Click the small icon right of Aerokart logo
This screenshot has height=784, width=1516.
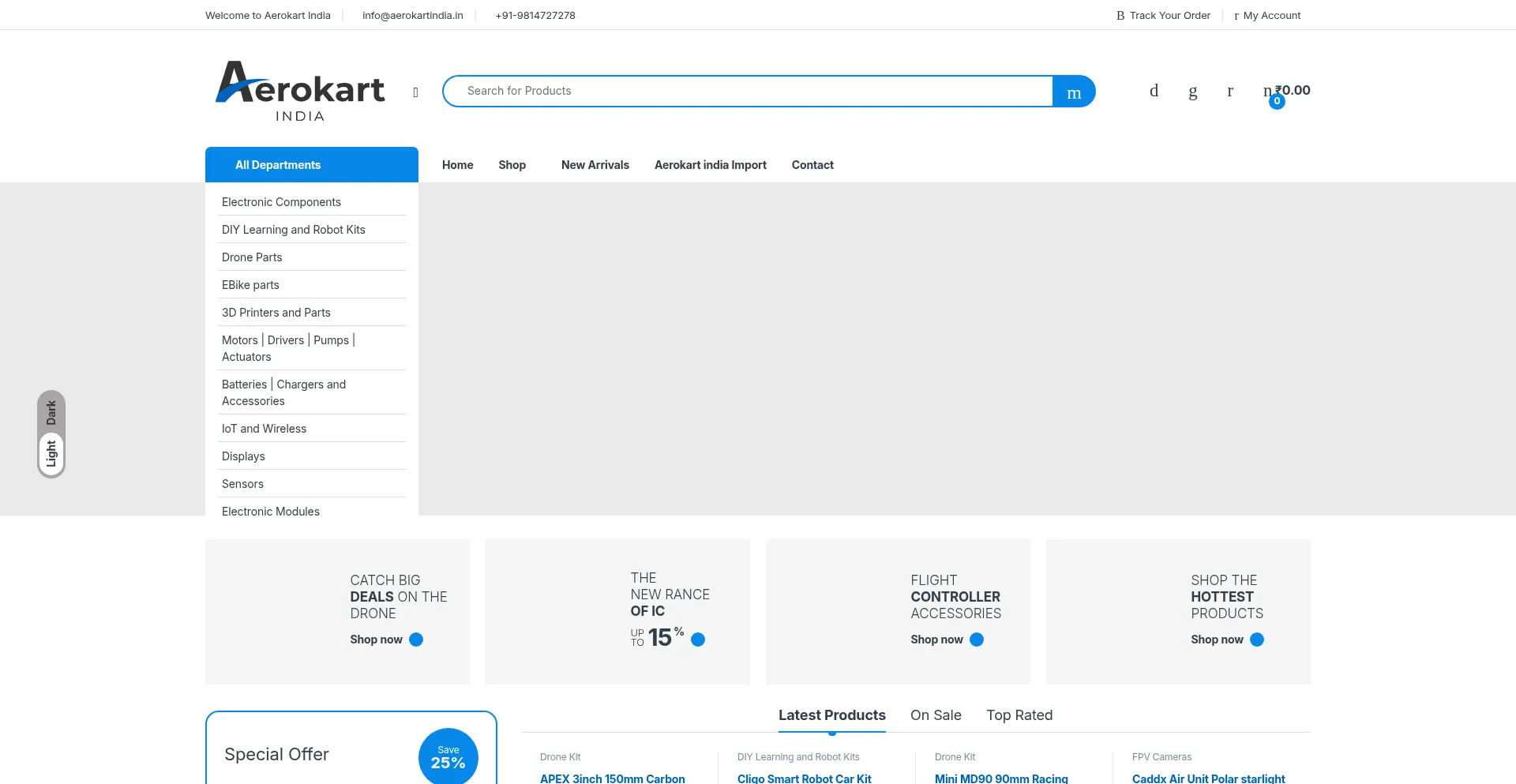coord(415,92)
